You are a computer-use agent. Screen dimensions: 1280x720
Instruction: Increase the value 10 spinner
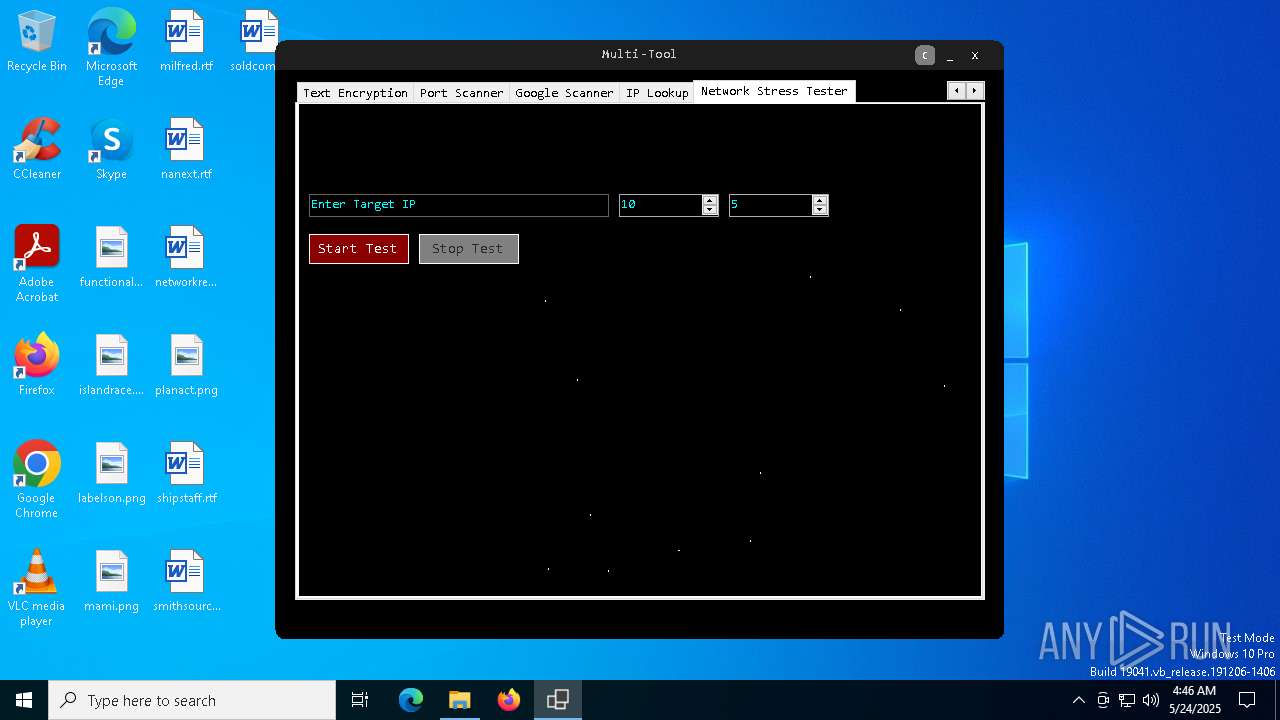710,200
